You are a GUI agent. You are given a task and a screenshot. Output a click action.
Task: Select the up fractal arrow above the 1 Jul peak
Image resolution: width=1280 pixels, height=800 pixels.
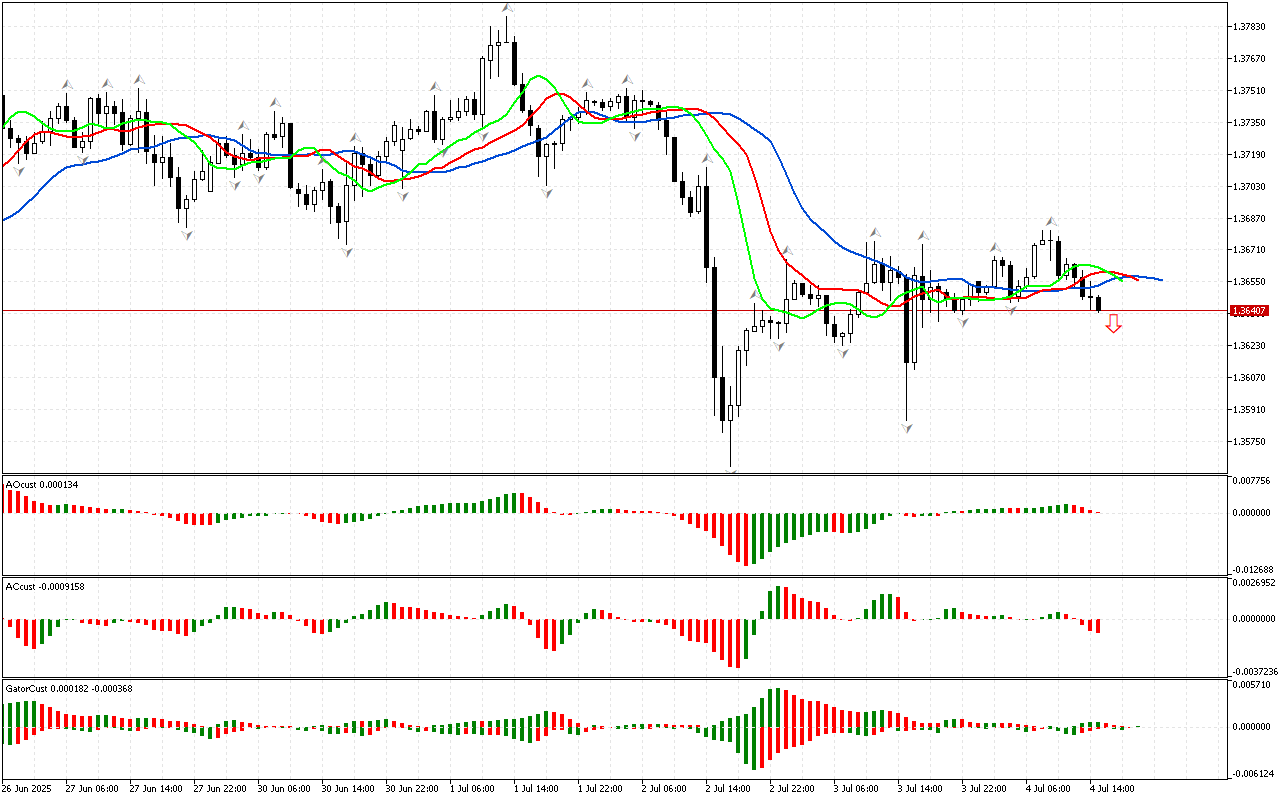507,8
